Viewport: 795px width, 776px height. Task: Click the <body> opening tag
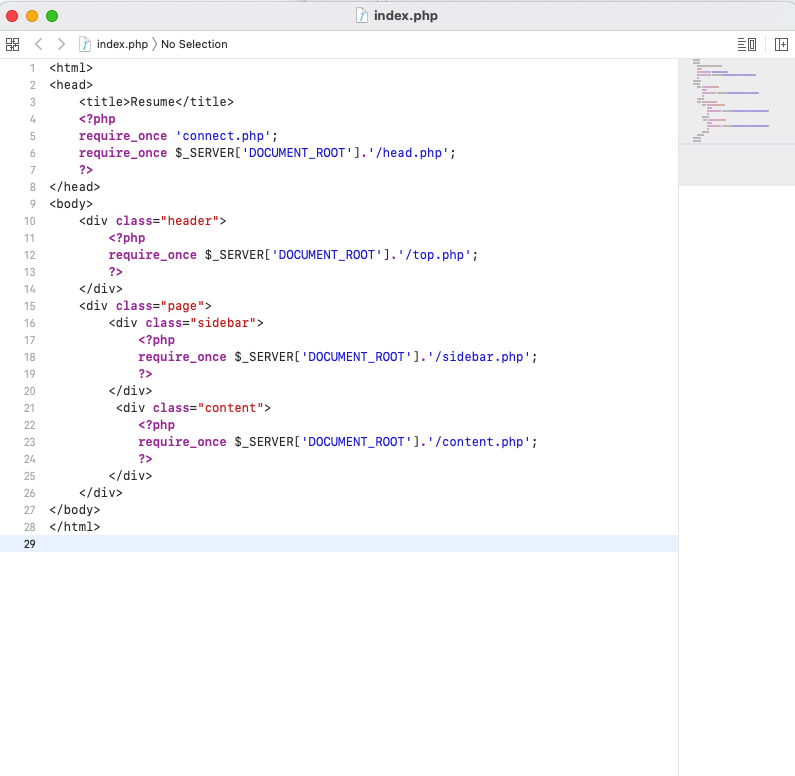click(x=71, y=204)
